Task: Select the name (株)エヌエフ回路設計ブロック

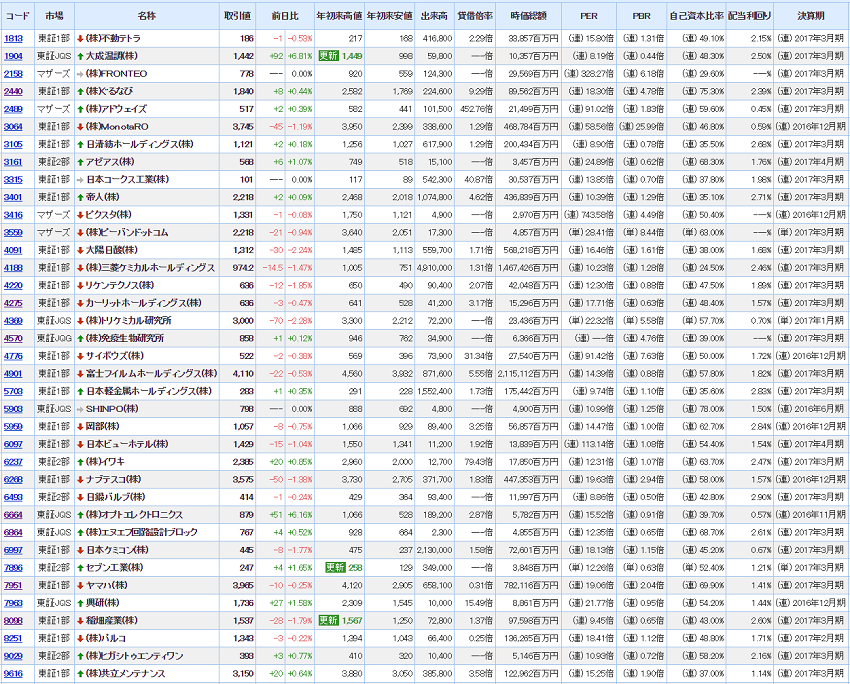Action: (x=142, y=532)
